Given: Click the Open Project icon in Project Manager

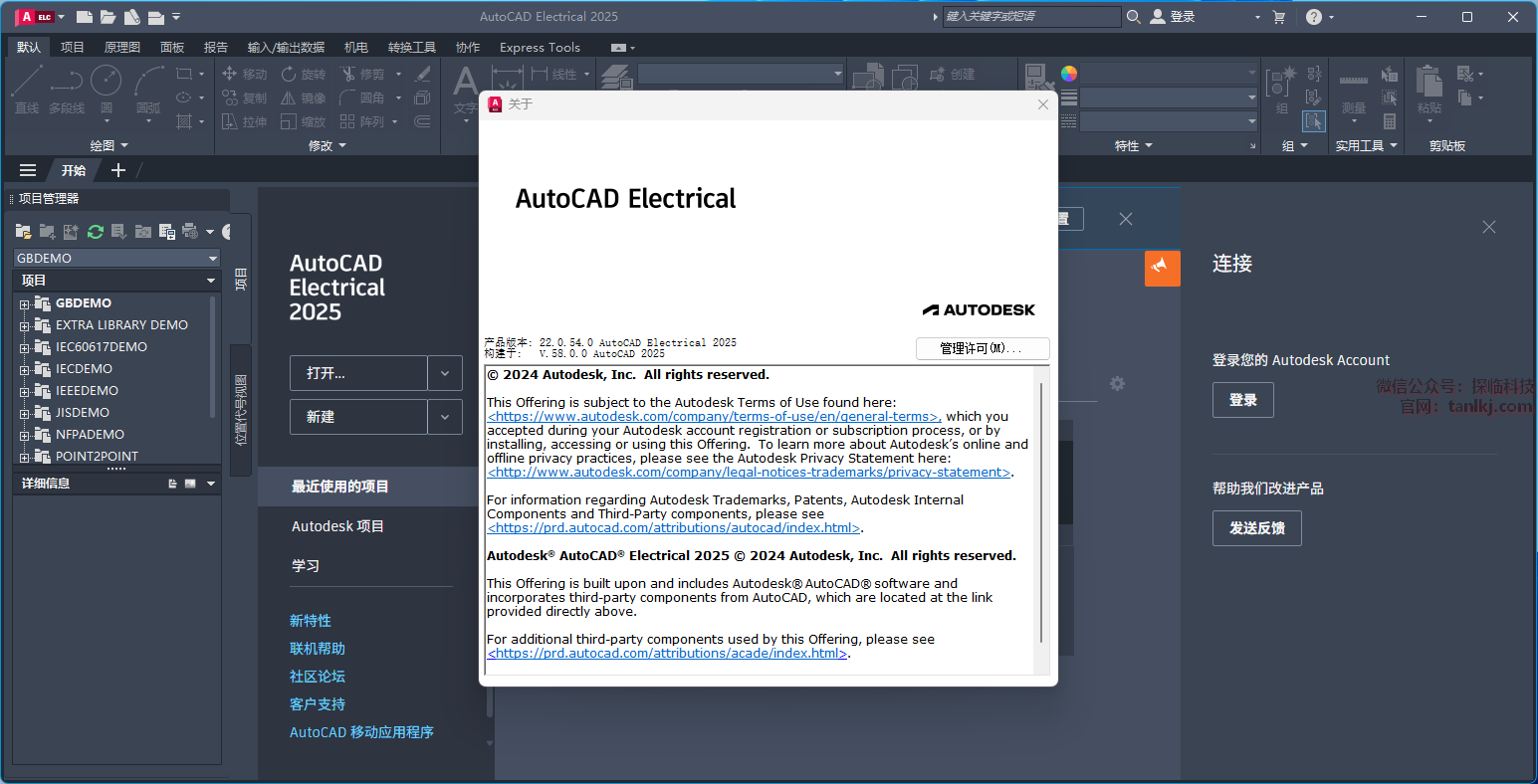Looking at the screenshot, I should [x=23, y=232].
